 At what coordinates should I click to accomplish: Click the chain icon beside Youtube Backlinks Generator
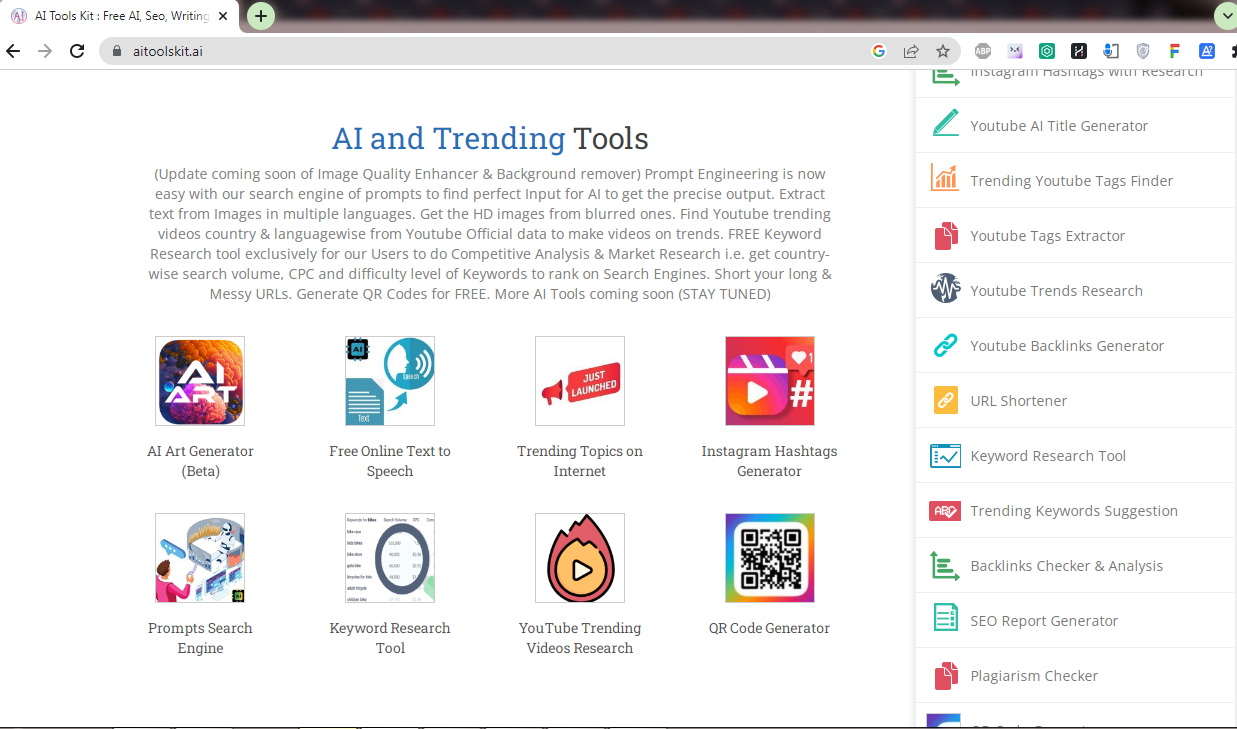[x=945, y=345]
